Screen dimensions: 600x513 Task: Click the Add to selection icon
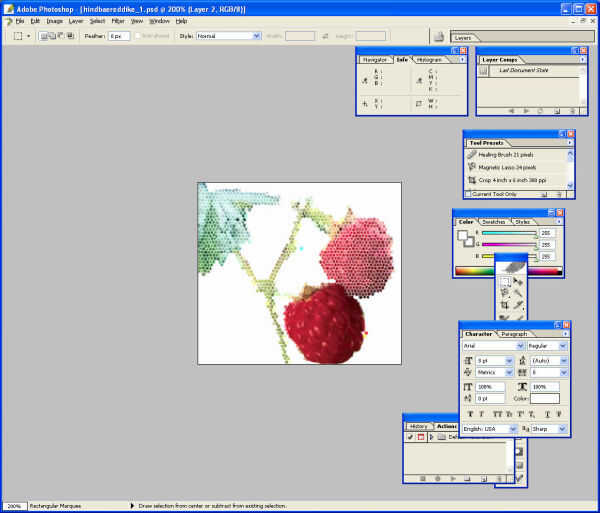click(52, 36)
